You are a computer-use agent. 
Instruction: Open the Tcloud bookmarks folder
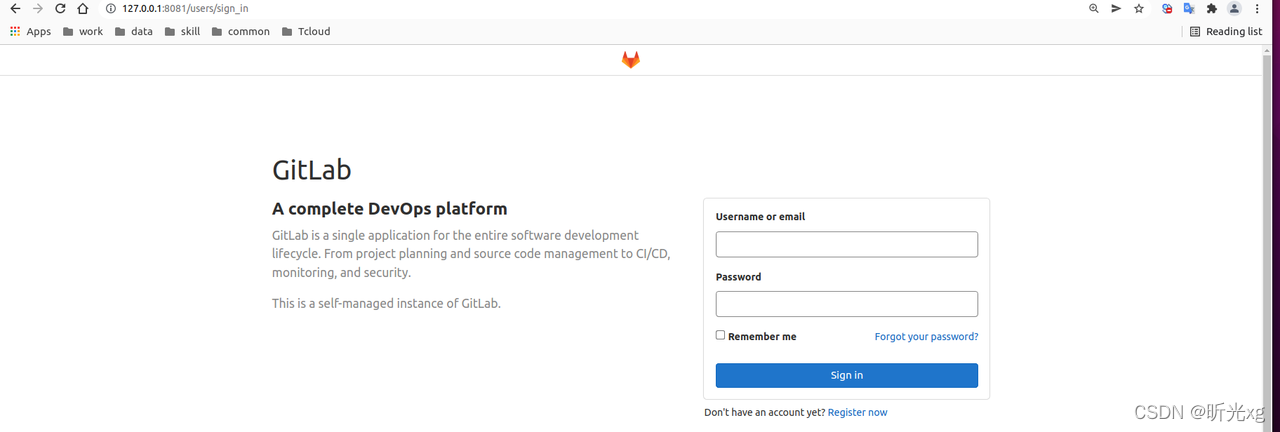306,31
